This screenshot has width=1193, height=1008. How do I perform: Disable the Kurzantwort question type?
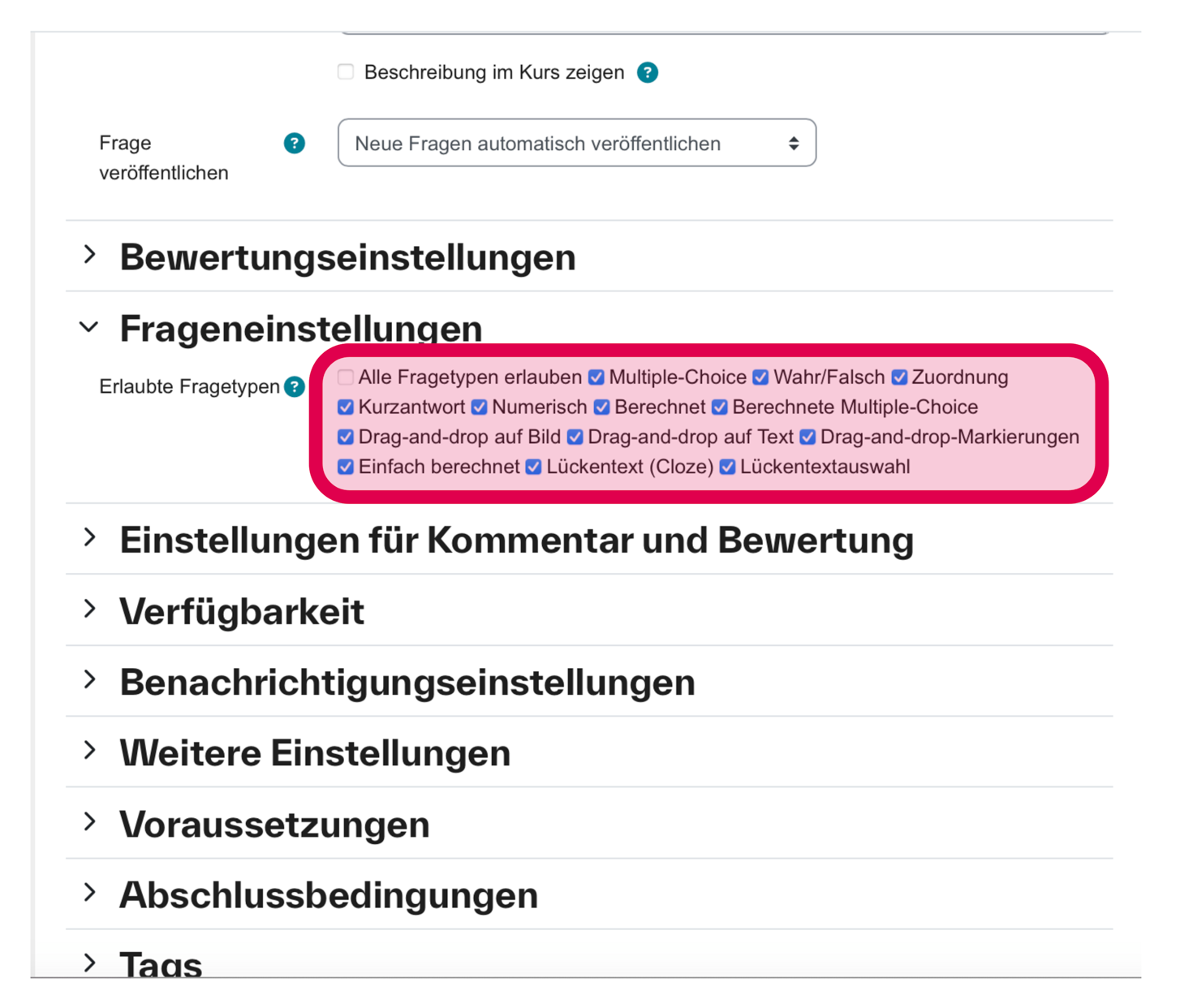tap(345, 407)
